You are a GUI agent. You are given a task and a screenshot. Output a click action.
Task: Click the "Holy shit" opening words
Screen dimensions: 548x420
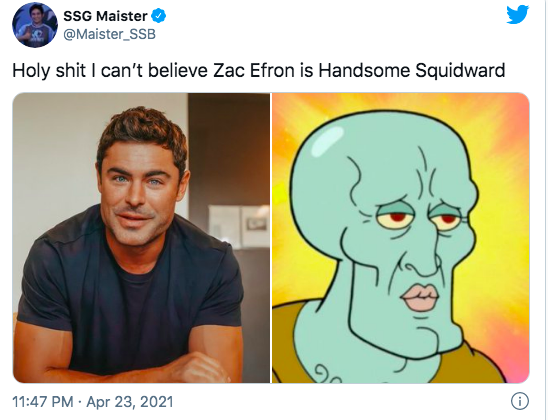[x=49, y=70]
